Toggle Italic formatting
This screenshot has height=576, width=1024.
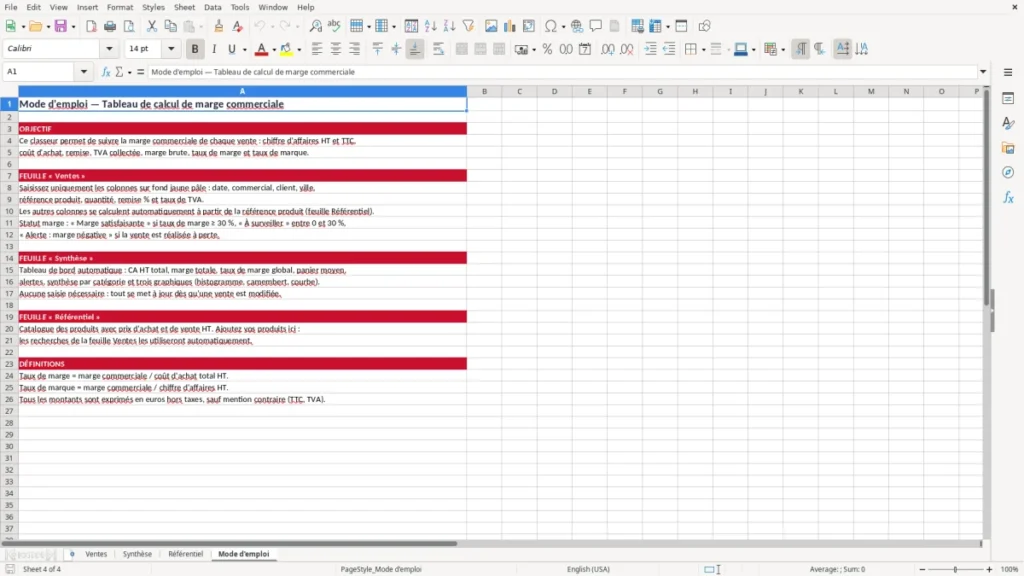214,49
